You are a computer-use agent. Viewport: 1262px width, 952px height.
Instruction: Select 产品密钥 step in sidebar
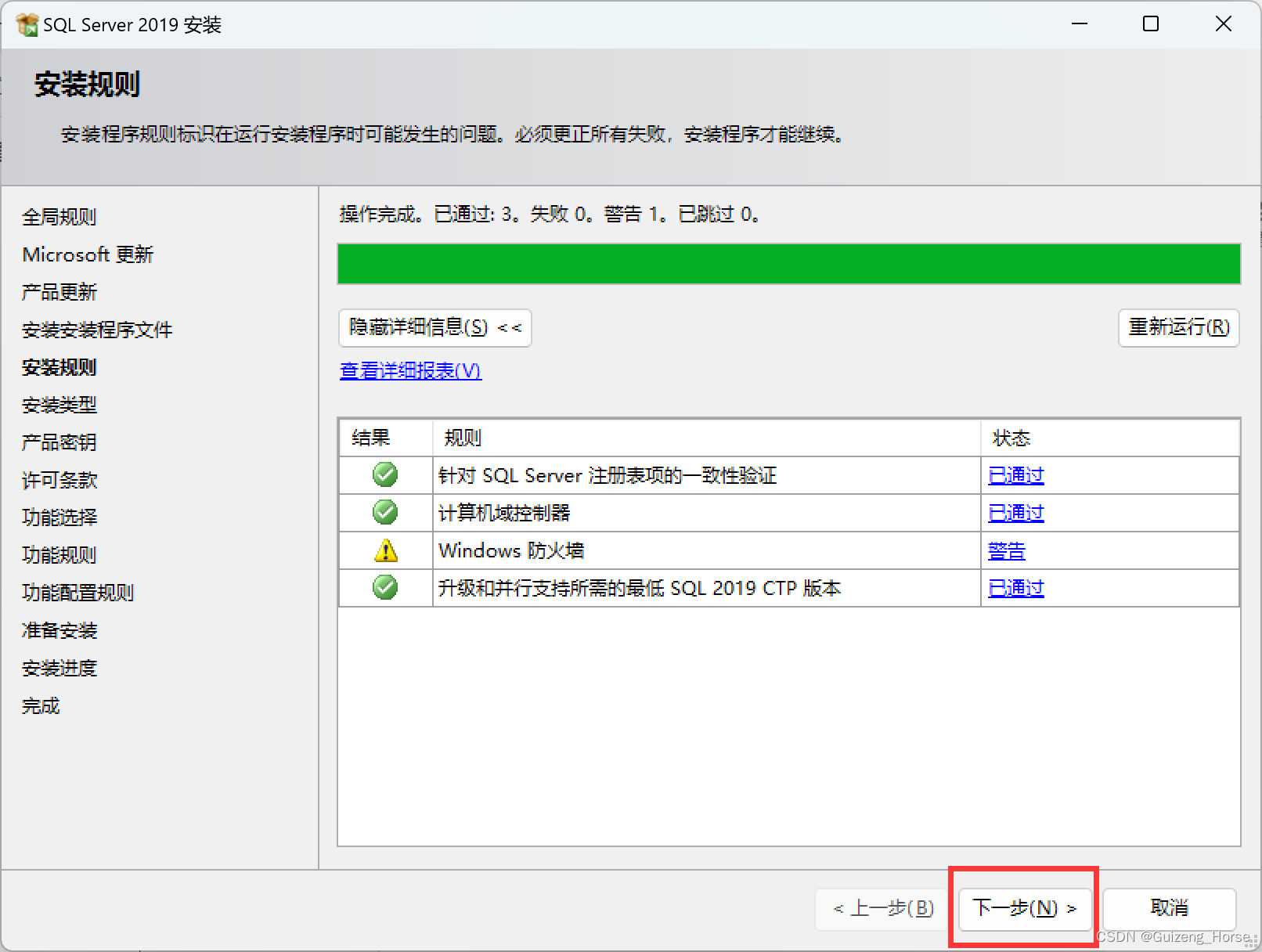(59, 442)
